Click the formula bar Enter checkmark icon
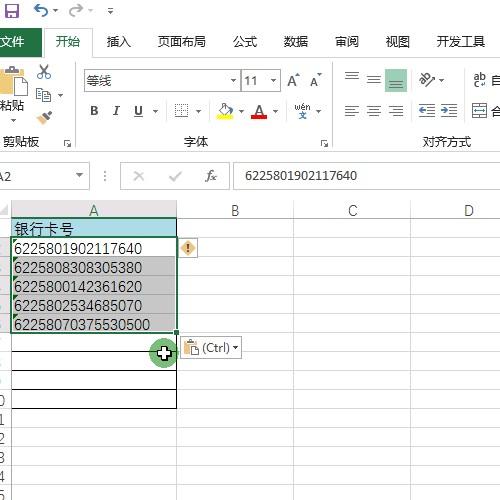Viewport: 500px width, 500px height. 175,176
